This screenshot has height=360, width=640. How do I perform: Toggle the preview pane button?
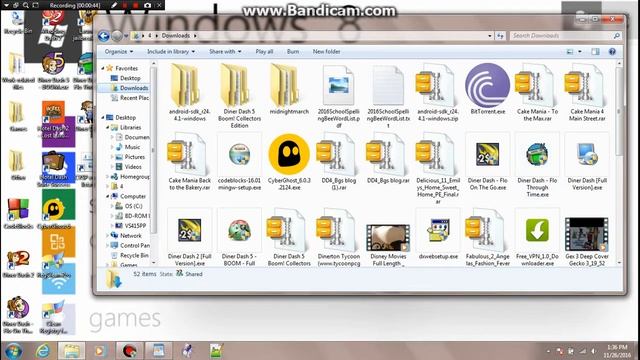(x=596, y=52)
